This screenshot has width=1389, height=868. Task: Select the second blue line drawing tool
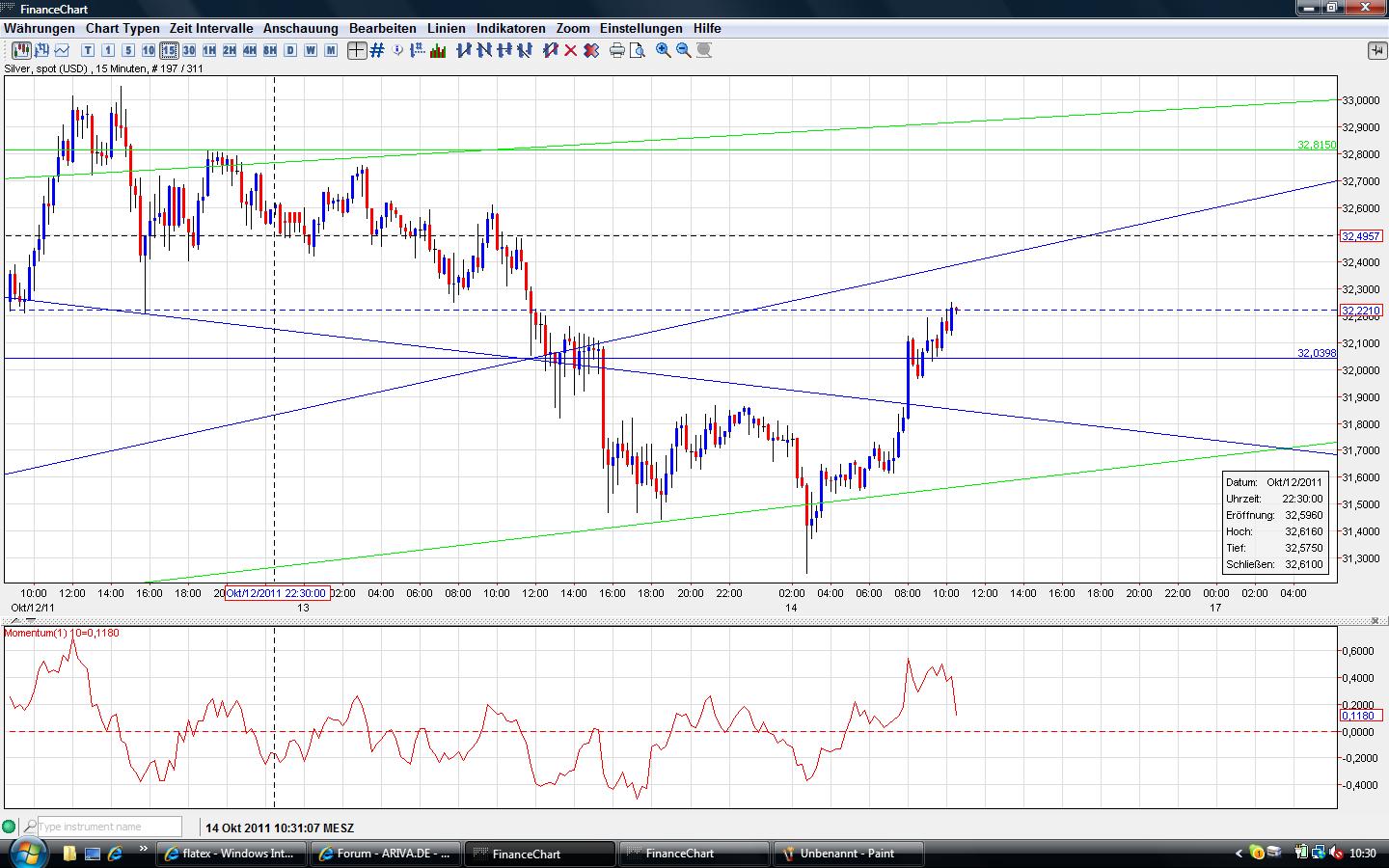click(x=484, y=50)
